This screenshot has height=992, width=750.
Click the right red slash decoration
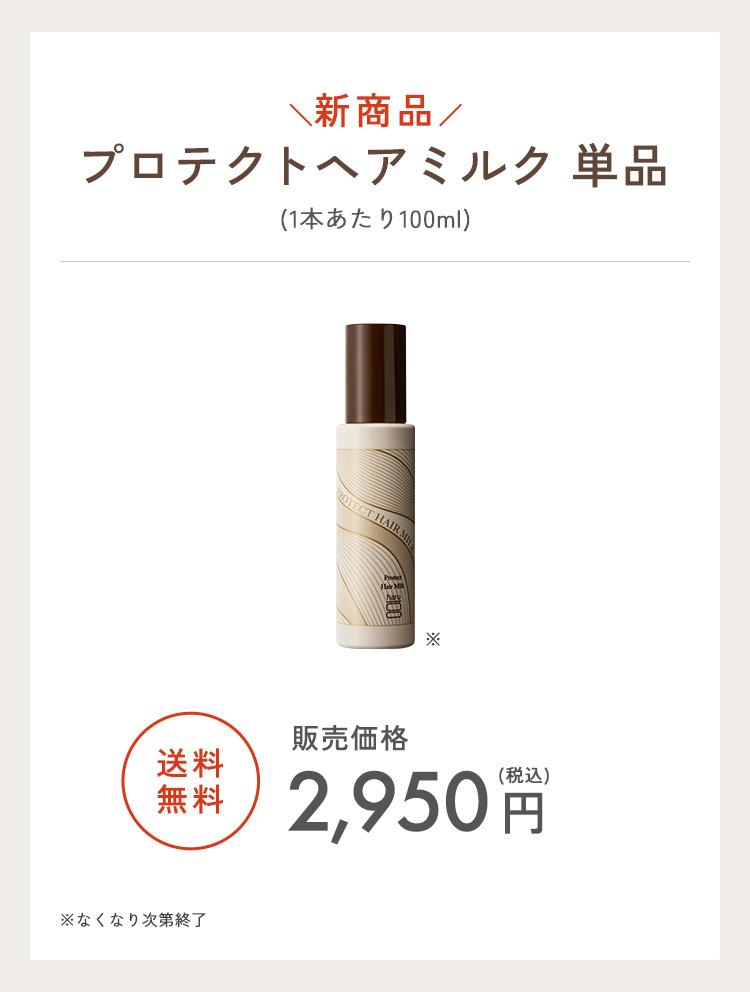point(451,115)
